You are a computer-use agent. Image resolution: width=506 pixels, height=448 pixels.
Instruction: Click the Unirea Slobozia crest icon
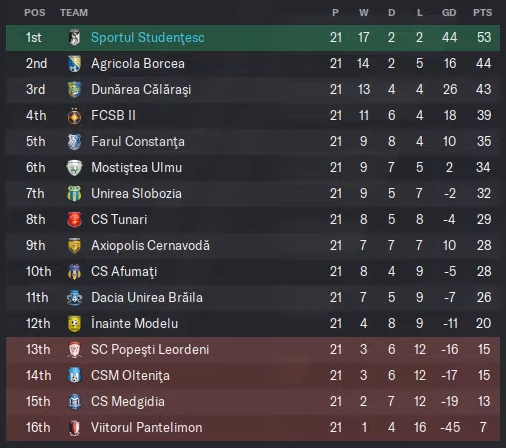coord(75,193)
